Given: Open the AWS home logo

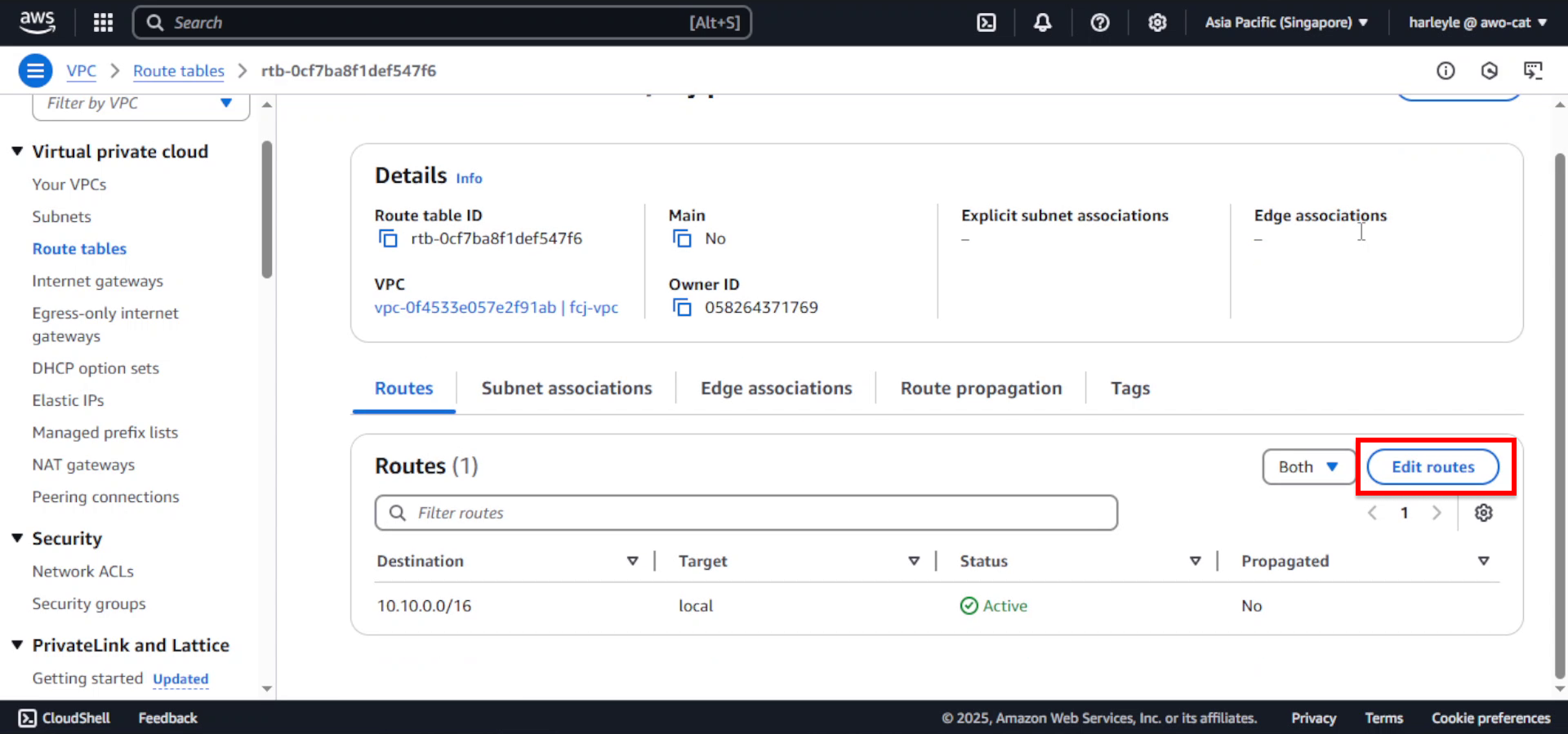Looking at the screenshot, I should (38, 22).
